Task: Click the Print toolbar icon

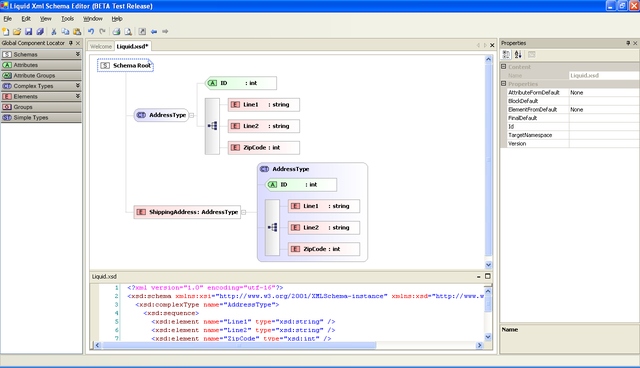Action: (x=116, y=31)
